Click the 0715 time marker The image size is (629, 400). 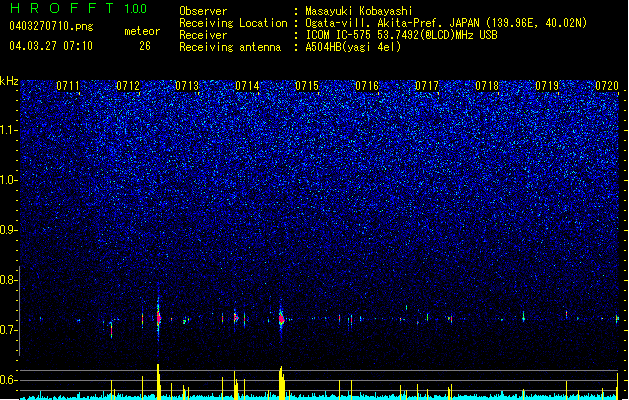coord(307,86)
